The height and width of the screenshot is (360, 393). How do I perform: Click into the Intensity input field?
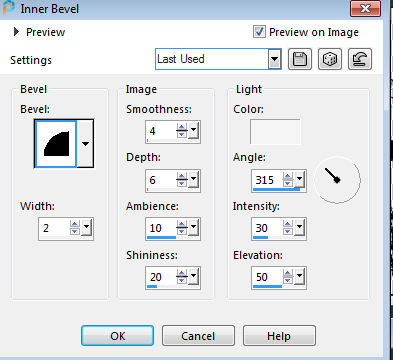(267, 228)
